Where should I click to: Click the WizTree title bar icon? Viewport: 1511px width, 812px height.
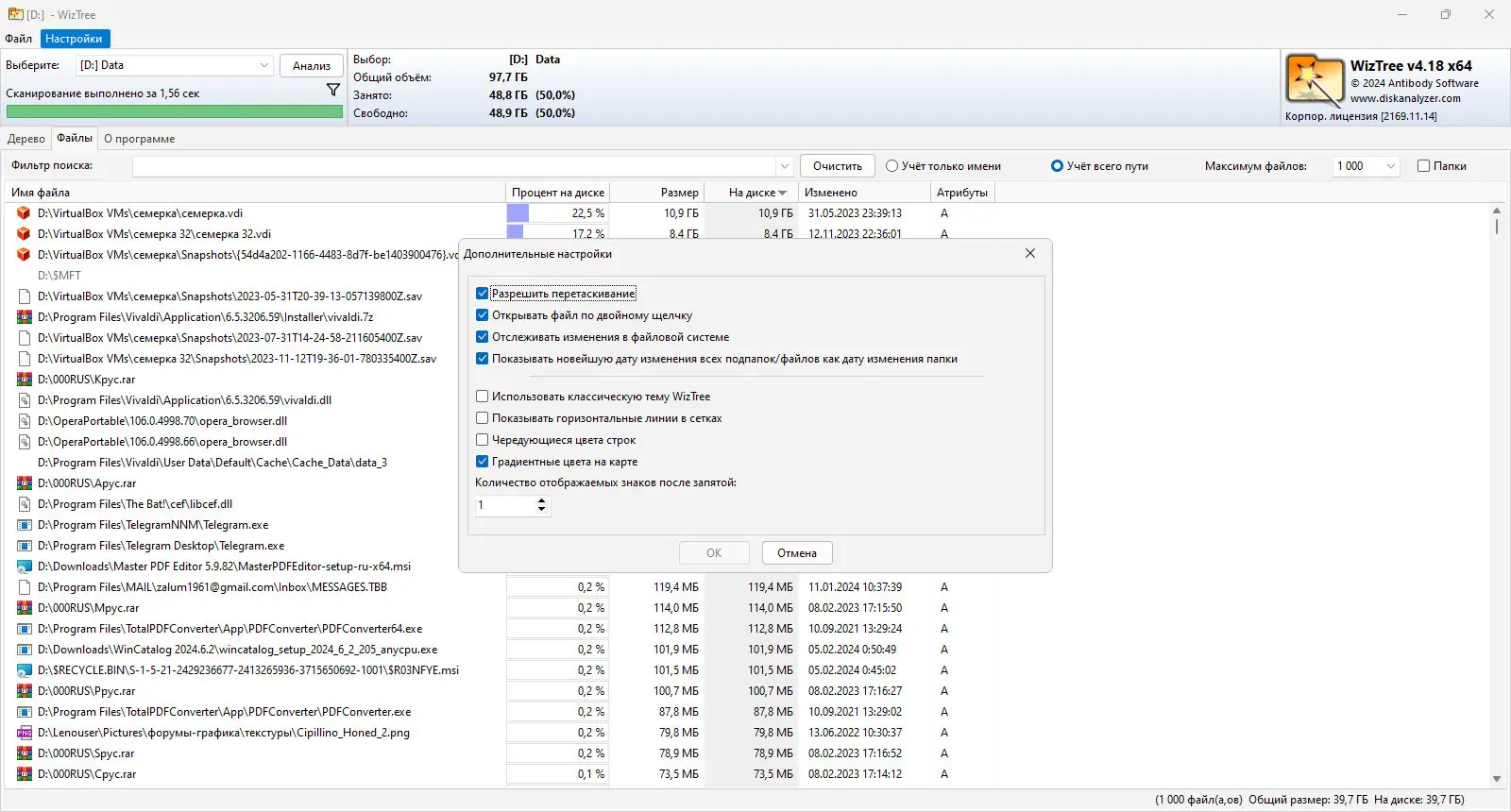16,14
